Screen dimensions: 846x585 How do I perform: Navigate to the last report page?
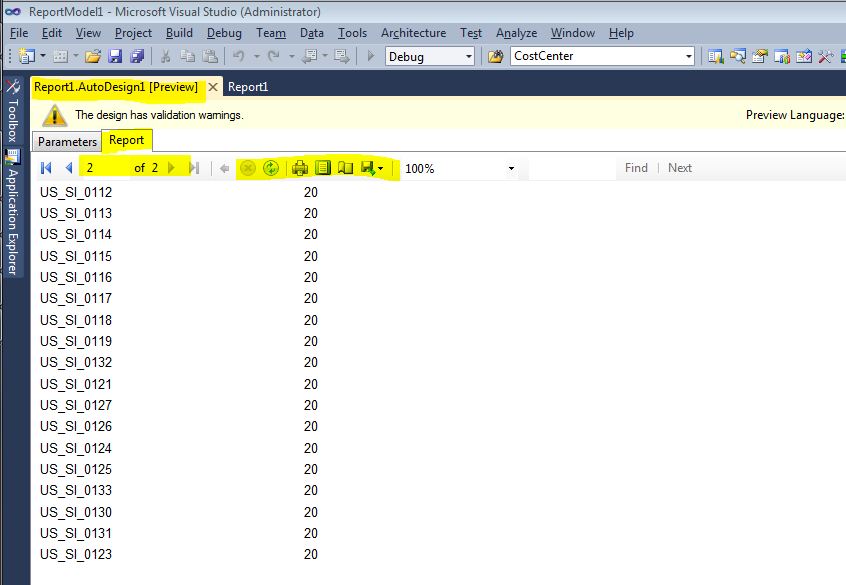[x=194, y=167]
